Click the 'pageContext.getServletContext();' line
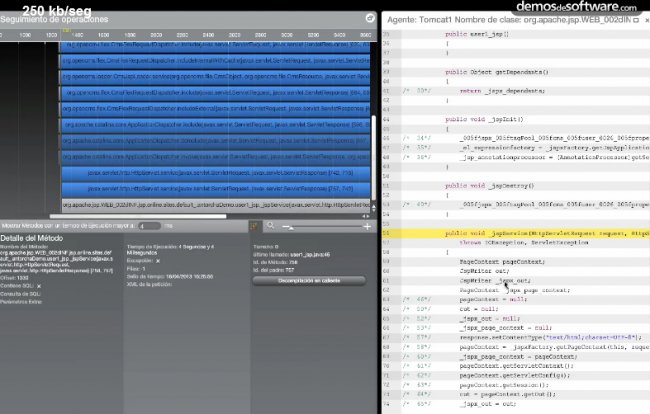The image size is (650, 414). click(x=517, y=366)
